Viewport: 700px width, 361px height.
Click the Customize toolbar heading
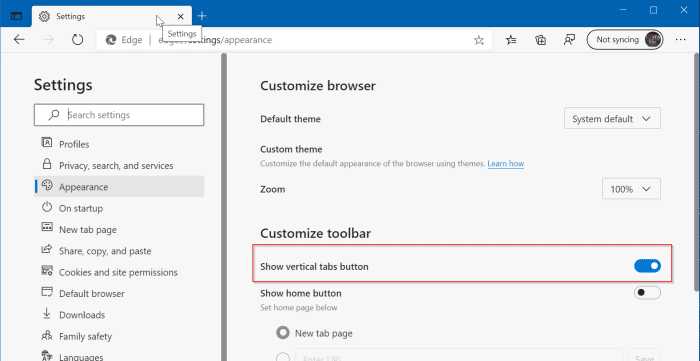tap(316, 233)
